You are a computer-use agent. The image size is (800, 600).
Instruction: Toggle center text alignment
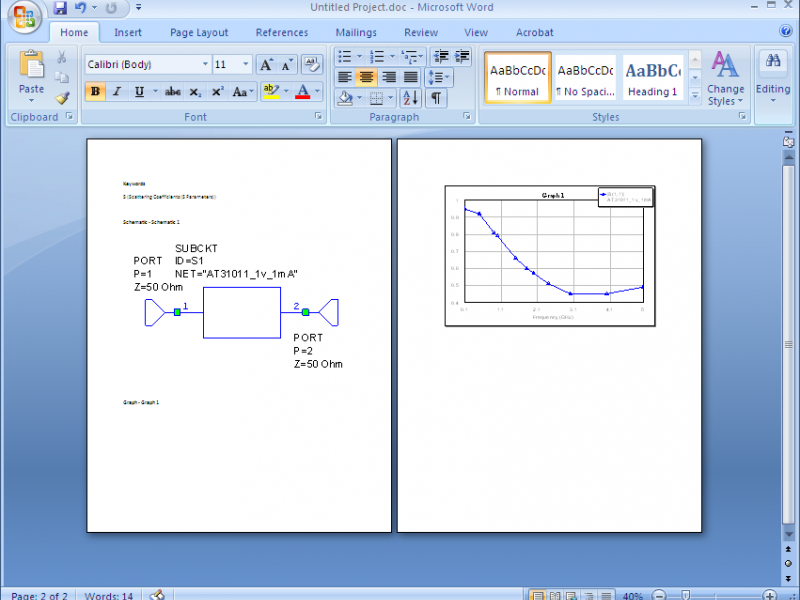[x=366, y=77]
